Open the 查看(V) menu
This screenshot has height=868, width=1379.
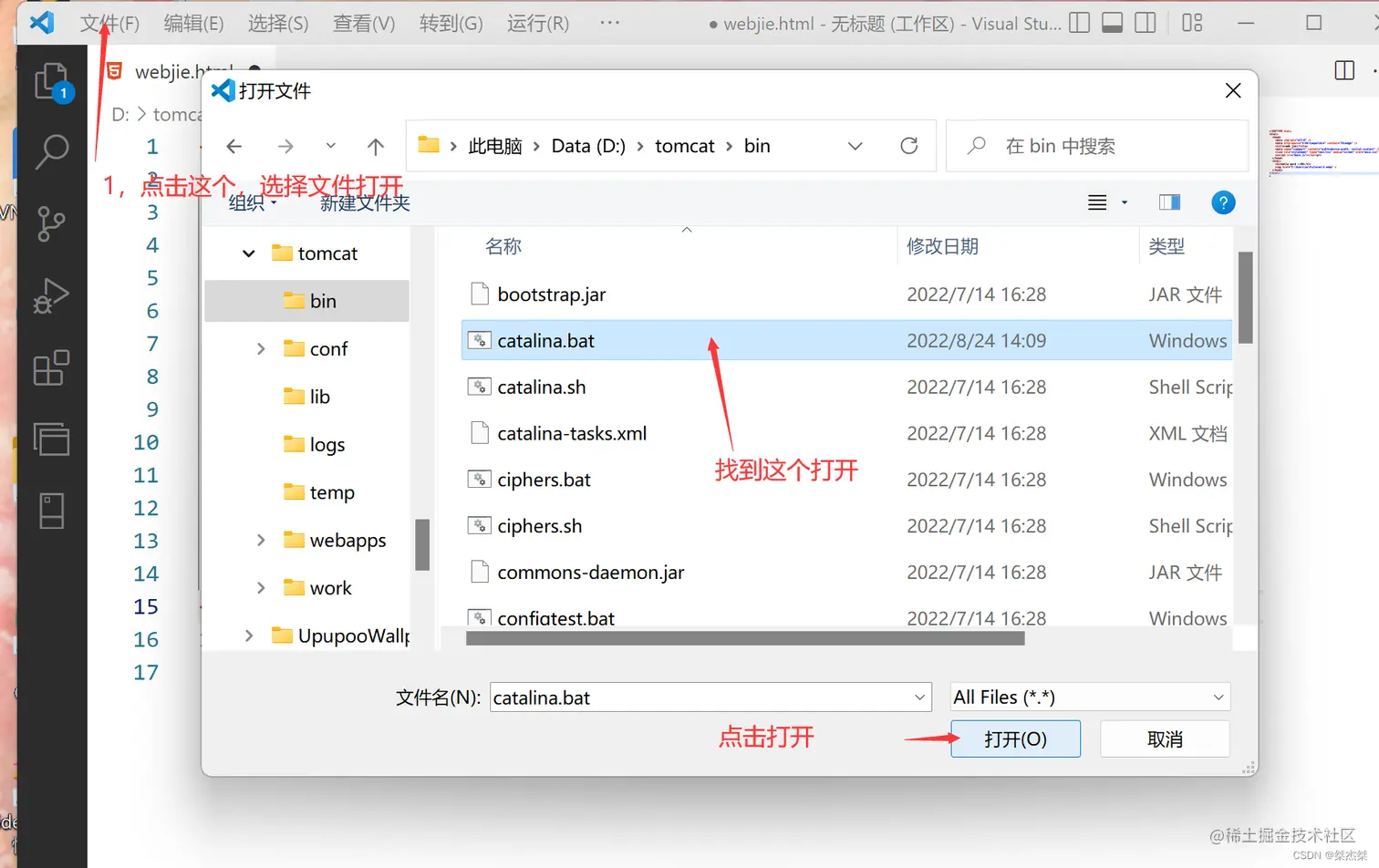(x=364, y=24)
